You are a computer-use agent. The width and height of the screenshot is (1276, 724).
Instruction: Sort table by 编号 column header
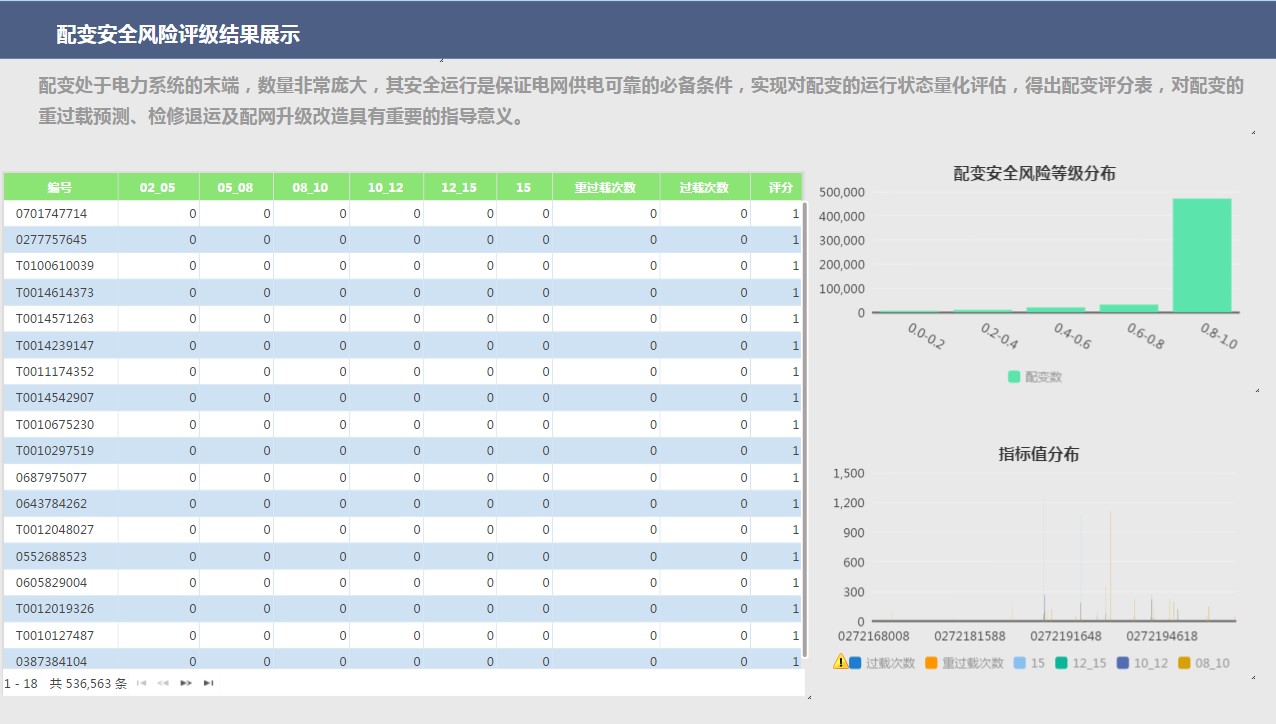point(60,187)
